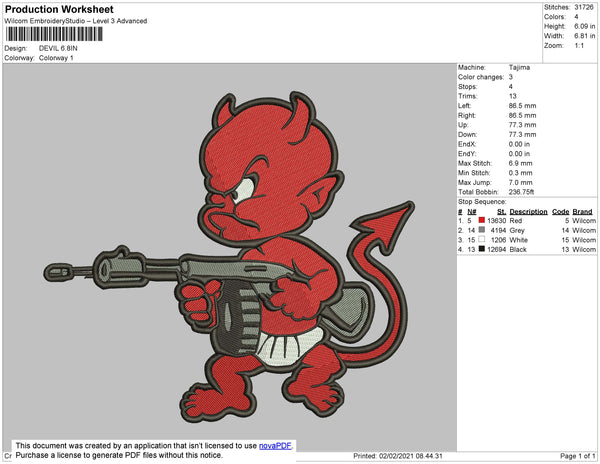Select the red thread color swatch

[x=482, y=220]
